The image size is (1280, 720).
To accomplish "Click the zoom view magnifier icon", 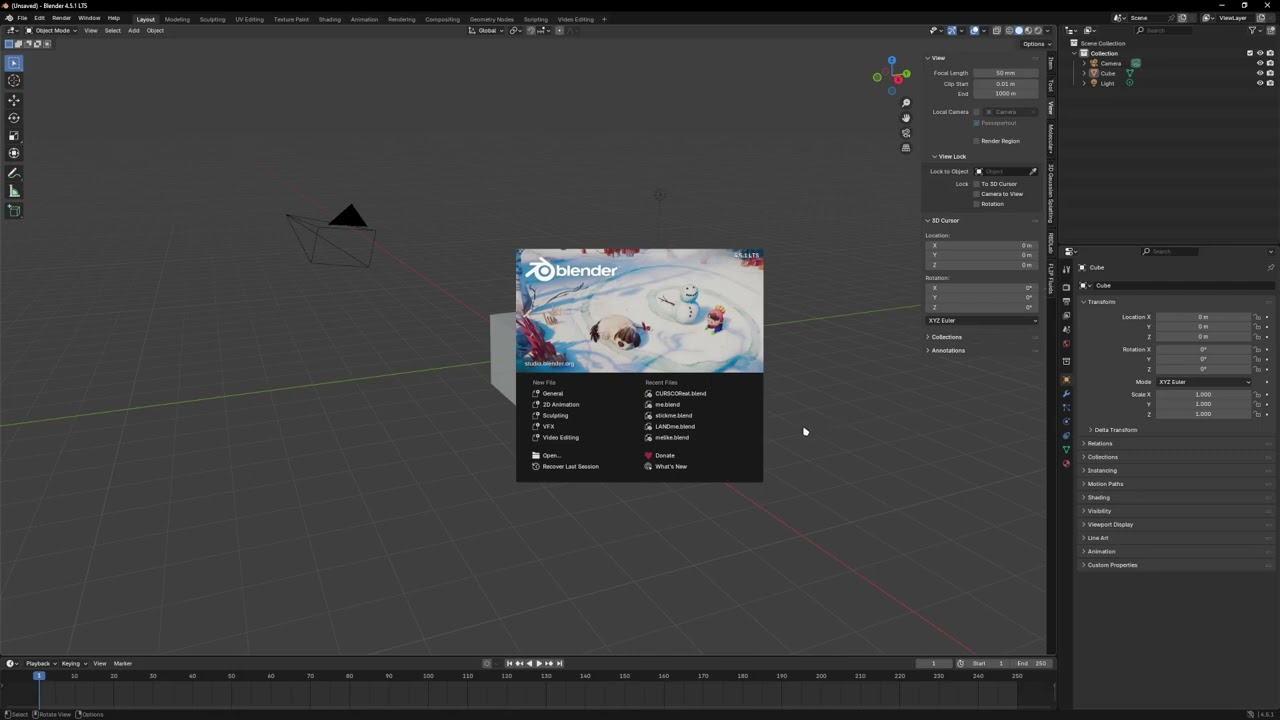I will click(x=906, y=103).
